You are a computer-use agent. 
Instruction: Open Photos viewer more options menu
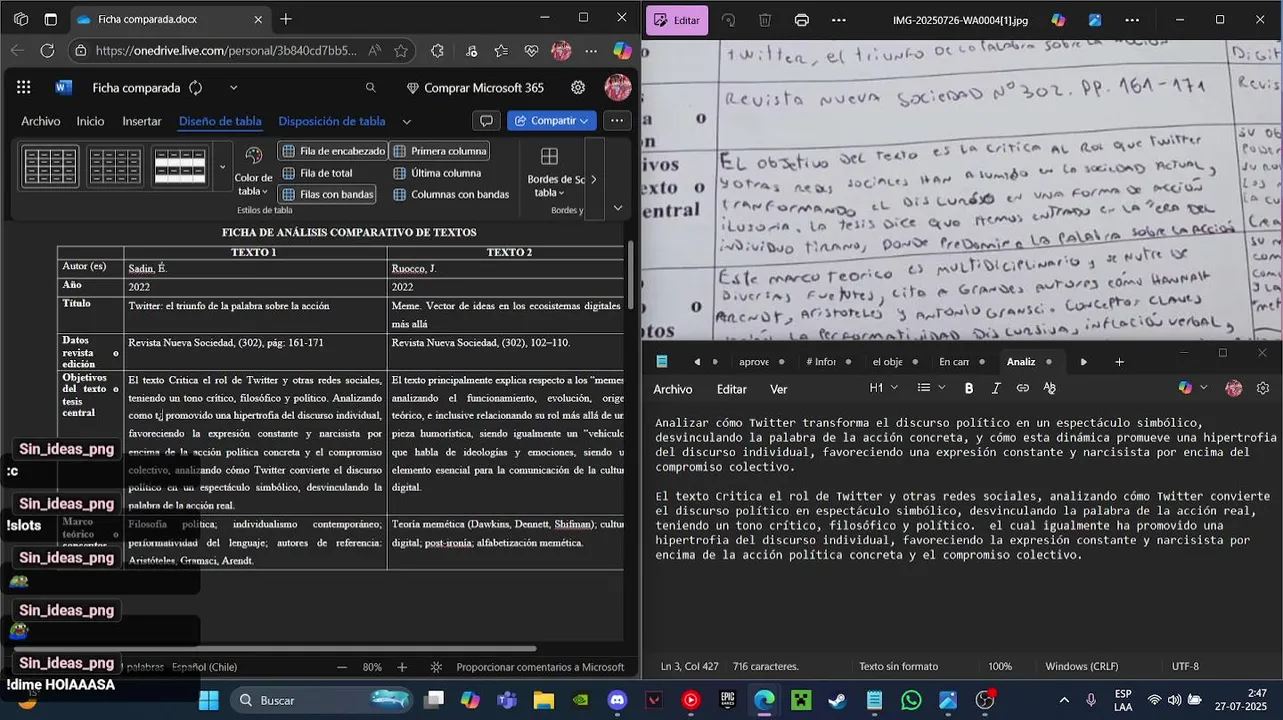coord(838,20)
